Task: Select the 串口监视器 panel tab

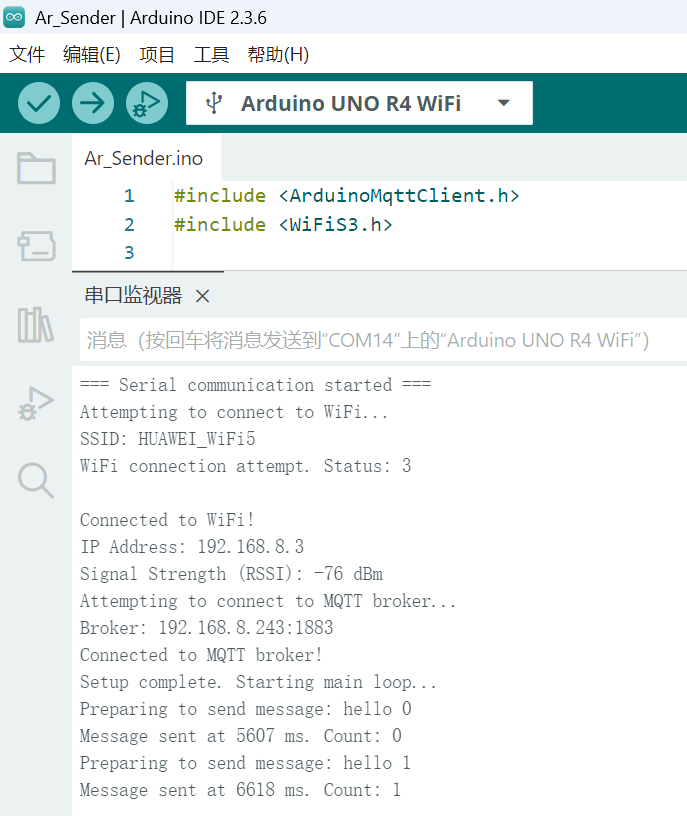Action: [133, 296]
